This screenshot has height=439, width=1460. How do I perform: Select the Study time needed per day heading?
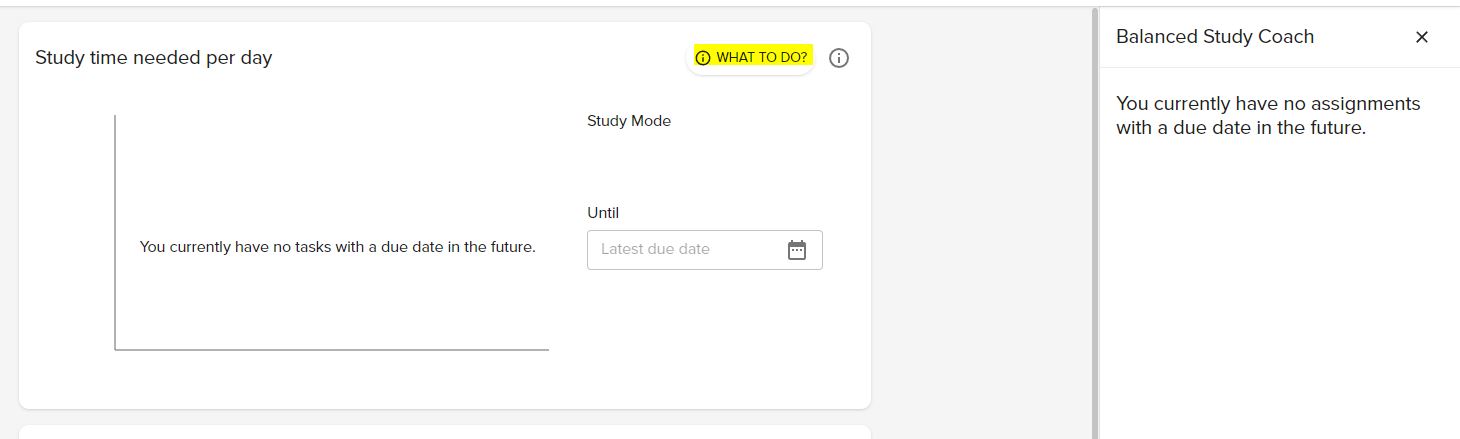[153, 58]
